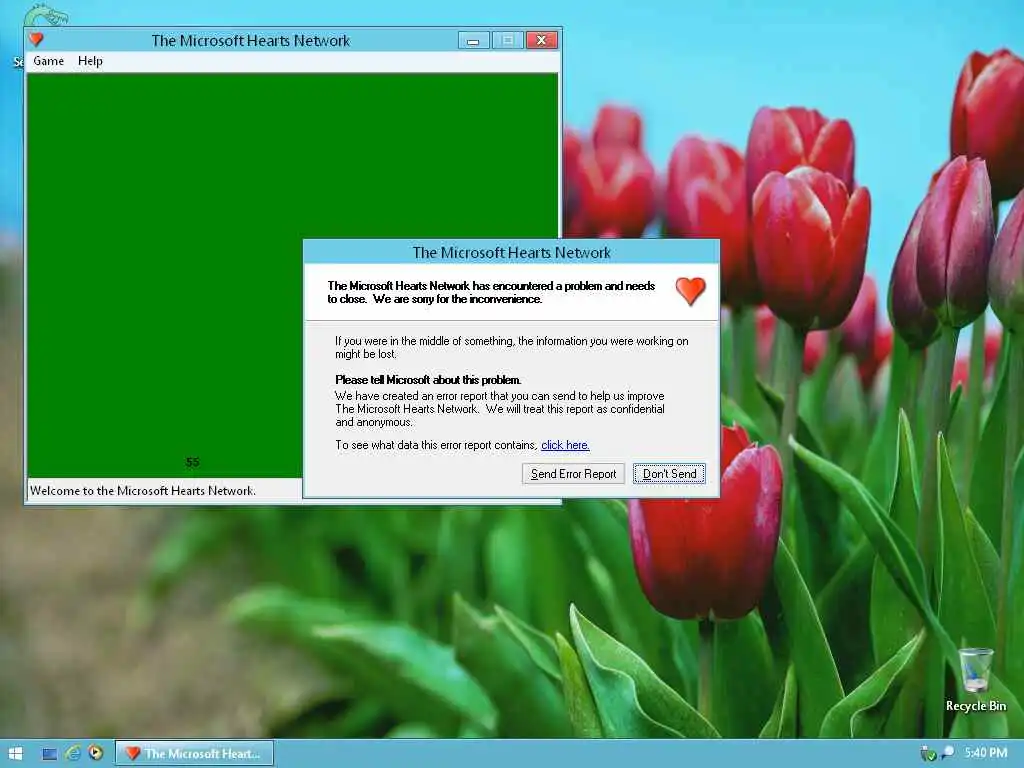Click the error dialog title bar

click(x=511, y=252)
